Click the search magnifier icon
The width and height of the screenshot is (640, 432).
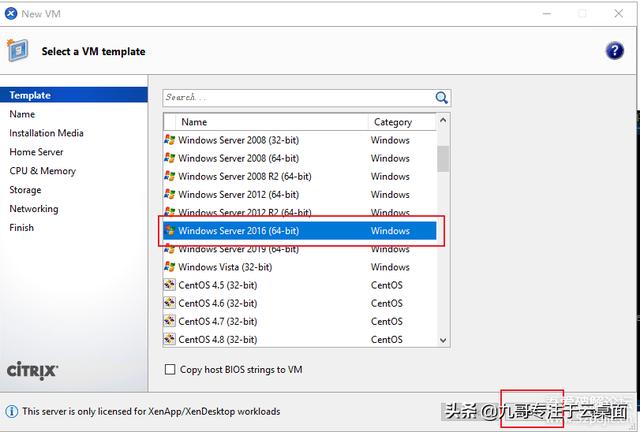[442, 97]
